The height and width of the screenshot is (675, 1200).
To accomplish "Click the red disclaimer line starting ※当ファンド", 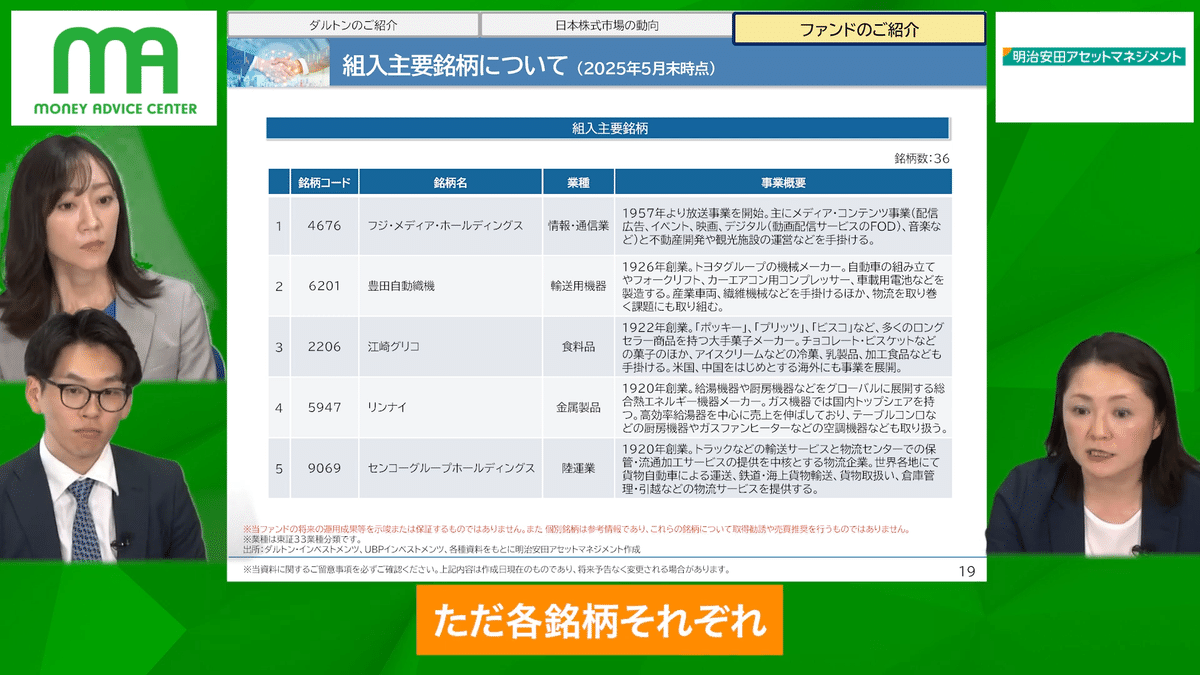I will pos(575,528).
